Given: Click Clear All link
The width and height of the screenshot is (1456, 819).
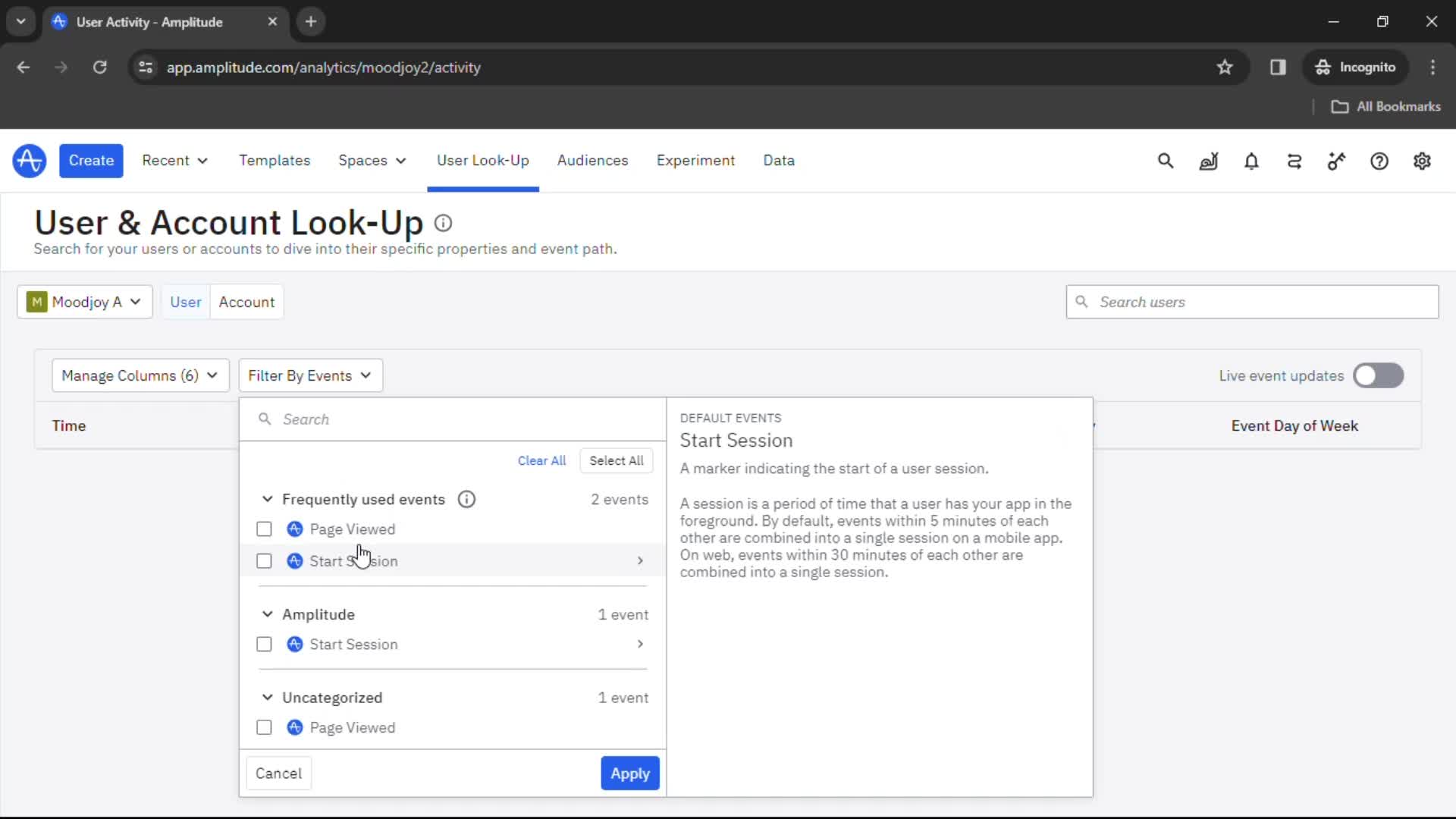Looking at the screenshot, I should (x=541, y=461).
